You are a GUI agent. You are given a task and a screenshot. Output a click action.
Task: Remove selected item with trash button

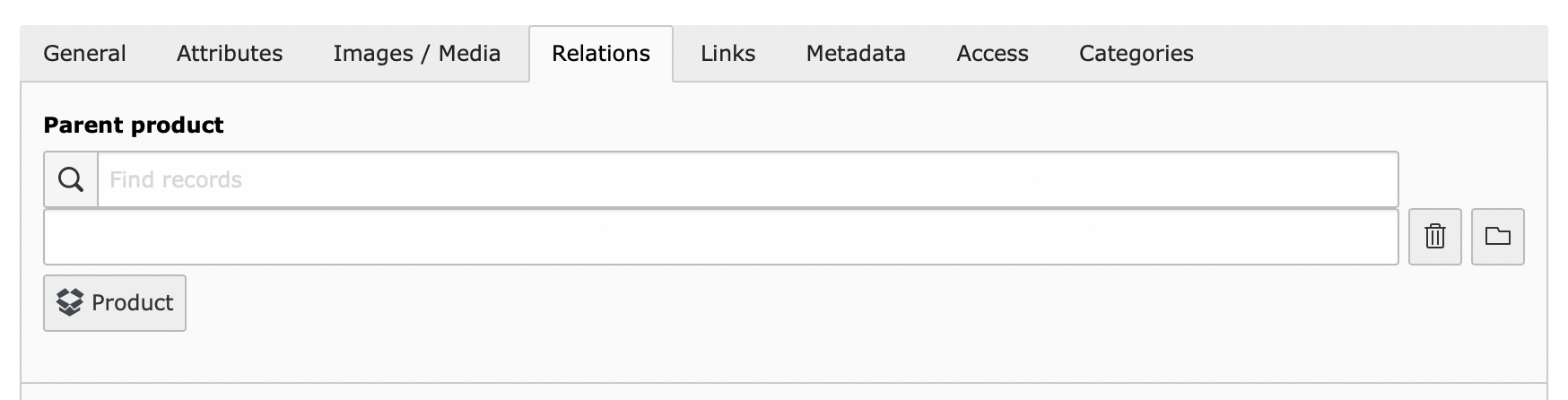1435,237
